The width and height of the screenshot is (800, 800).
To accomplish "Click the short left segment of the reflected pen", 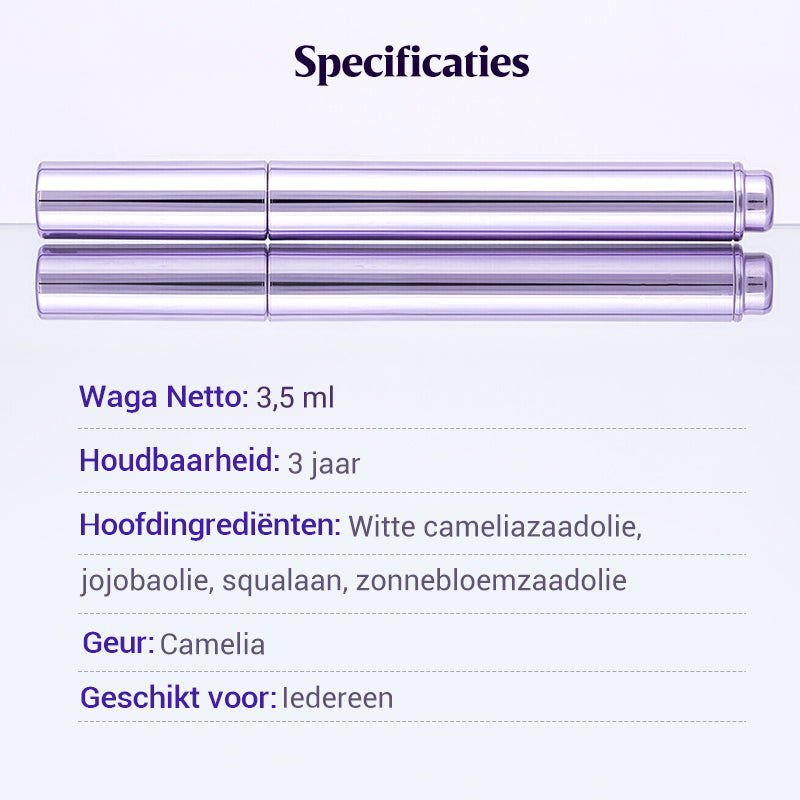I will coord(152,282).
